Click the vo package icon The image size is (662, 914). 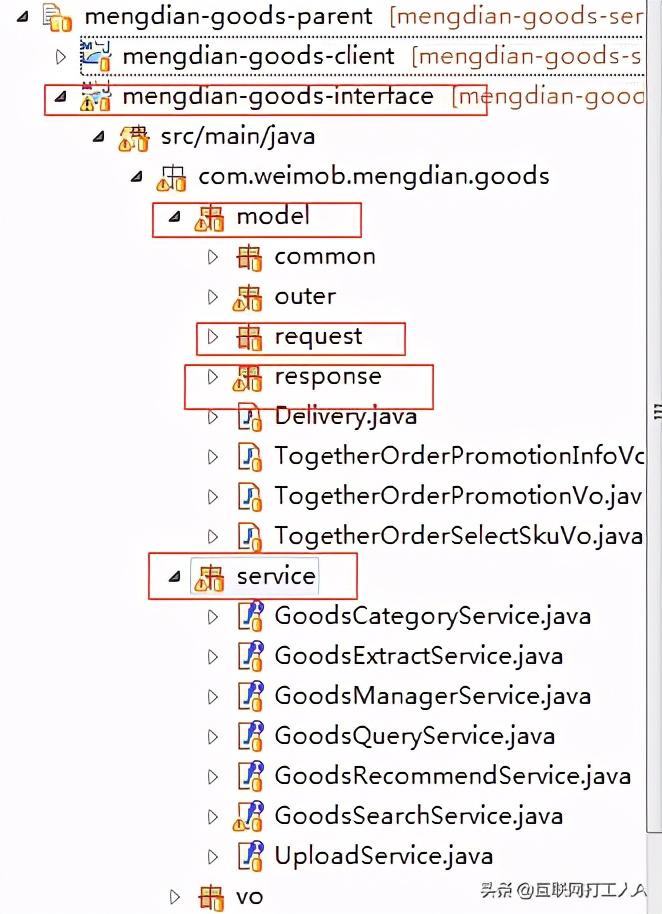tap(210, 897)
